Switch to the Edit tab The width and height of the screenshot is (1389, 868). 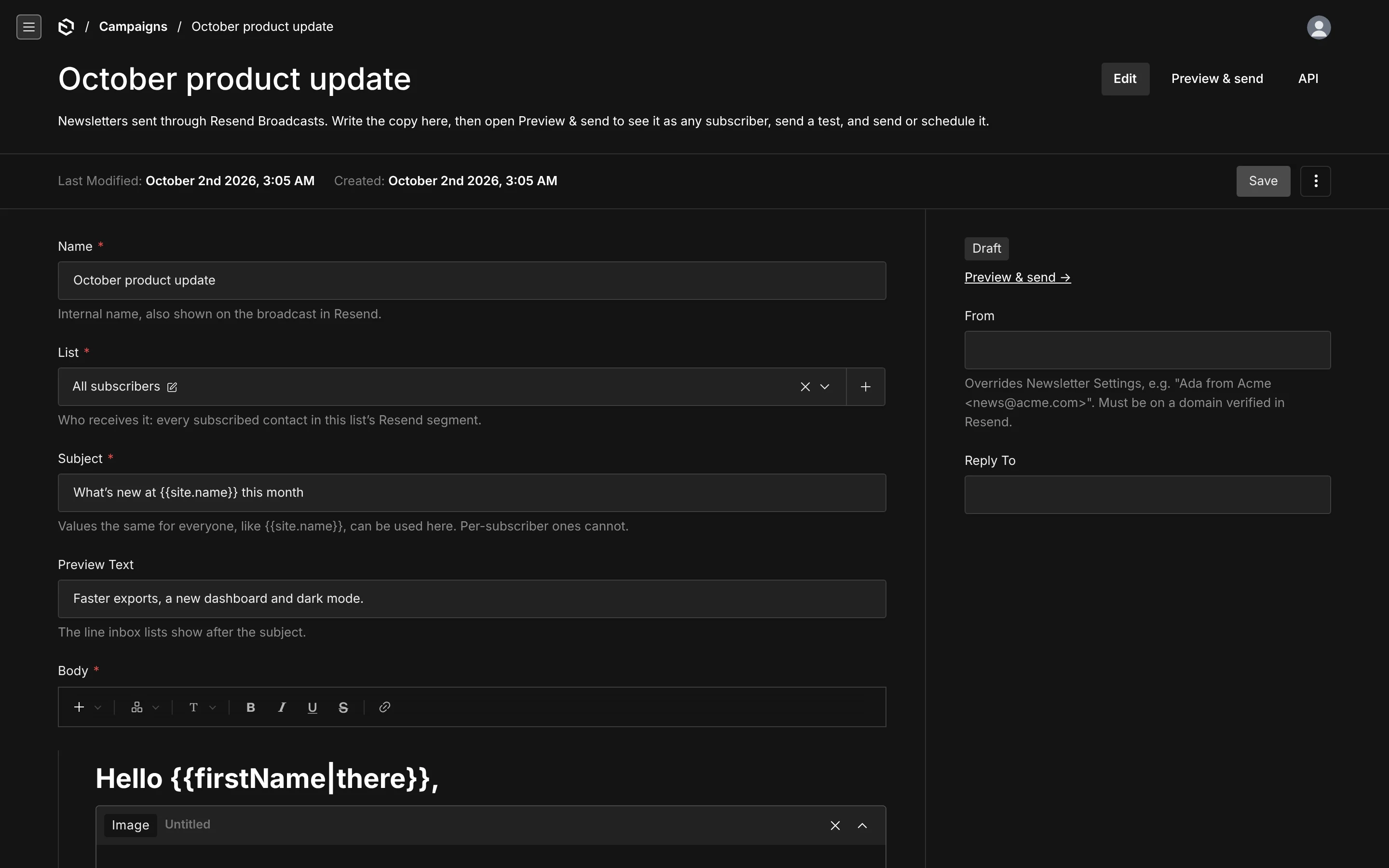[x=1125, y=79]
